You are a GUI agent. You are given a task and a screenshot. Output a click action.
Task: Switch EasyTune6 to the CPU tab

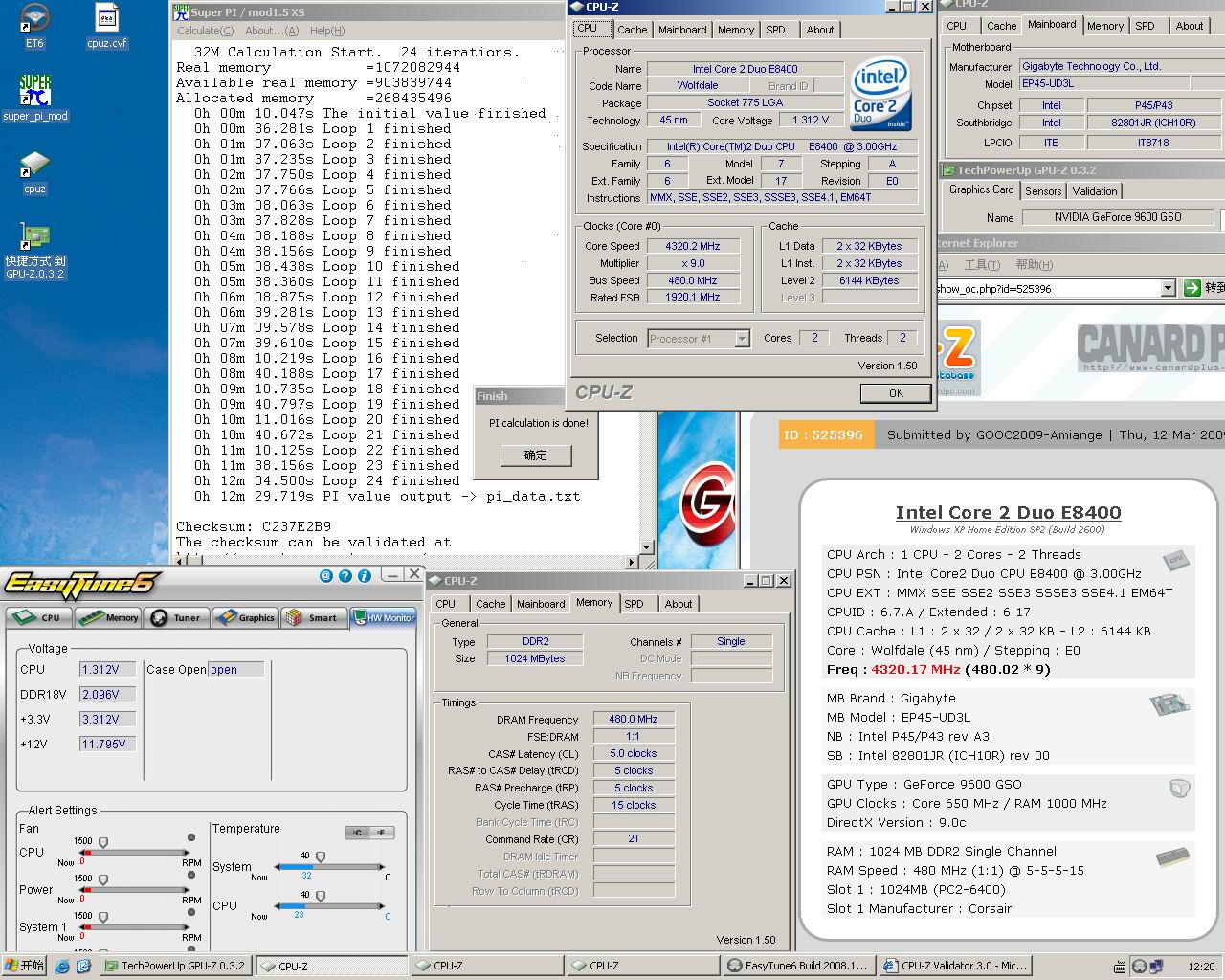[39, 617]
